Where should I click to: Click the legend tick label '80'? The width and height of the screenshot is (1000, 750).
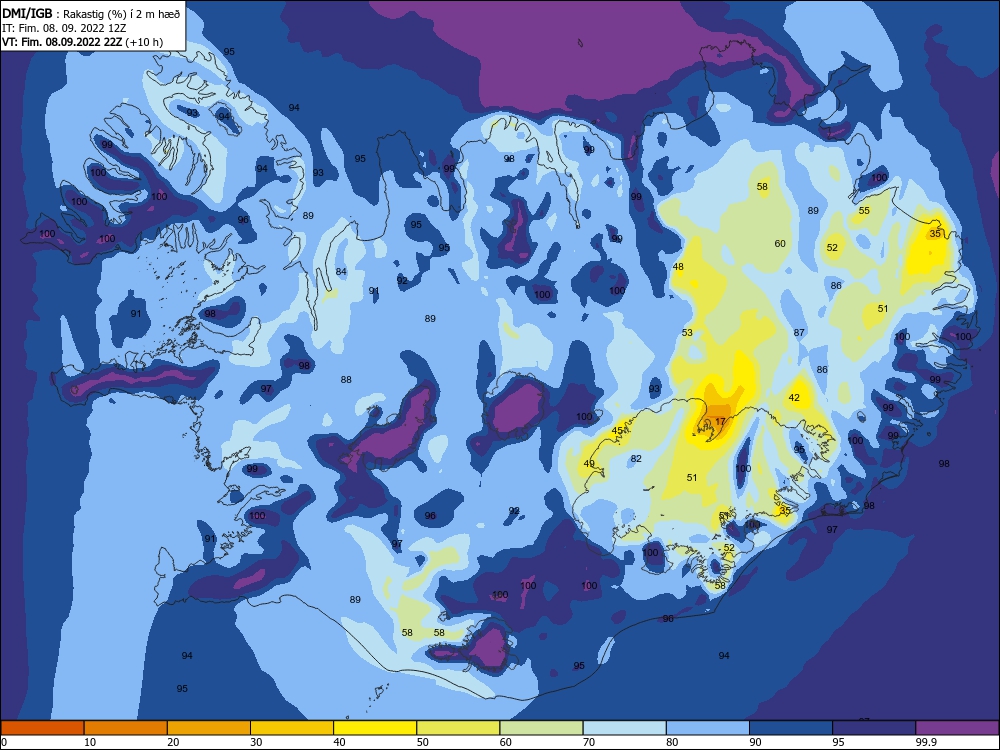[672, 742]
